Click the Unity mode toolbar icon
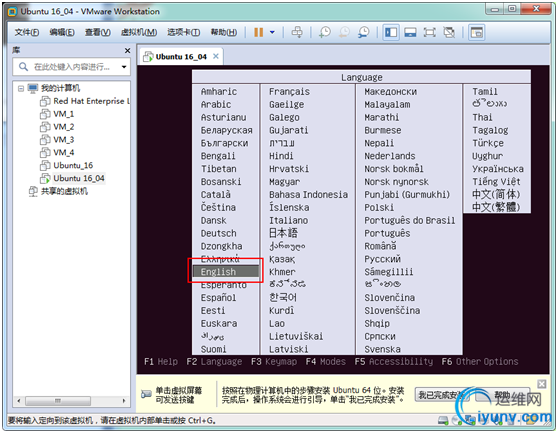Viewport: 558px width, 433px height. (449, 33)
